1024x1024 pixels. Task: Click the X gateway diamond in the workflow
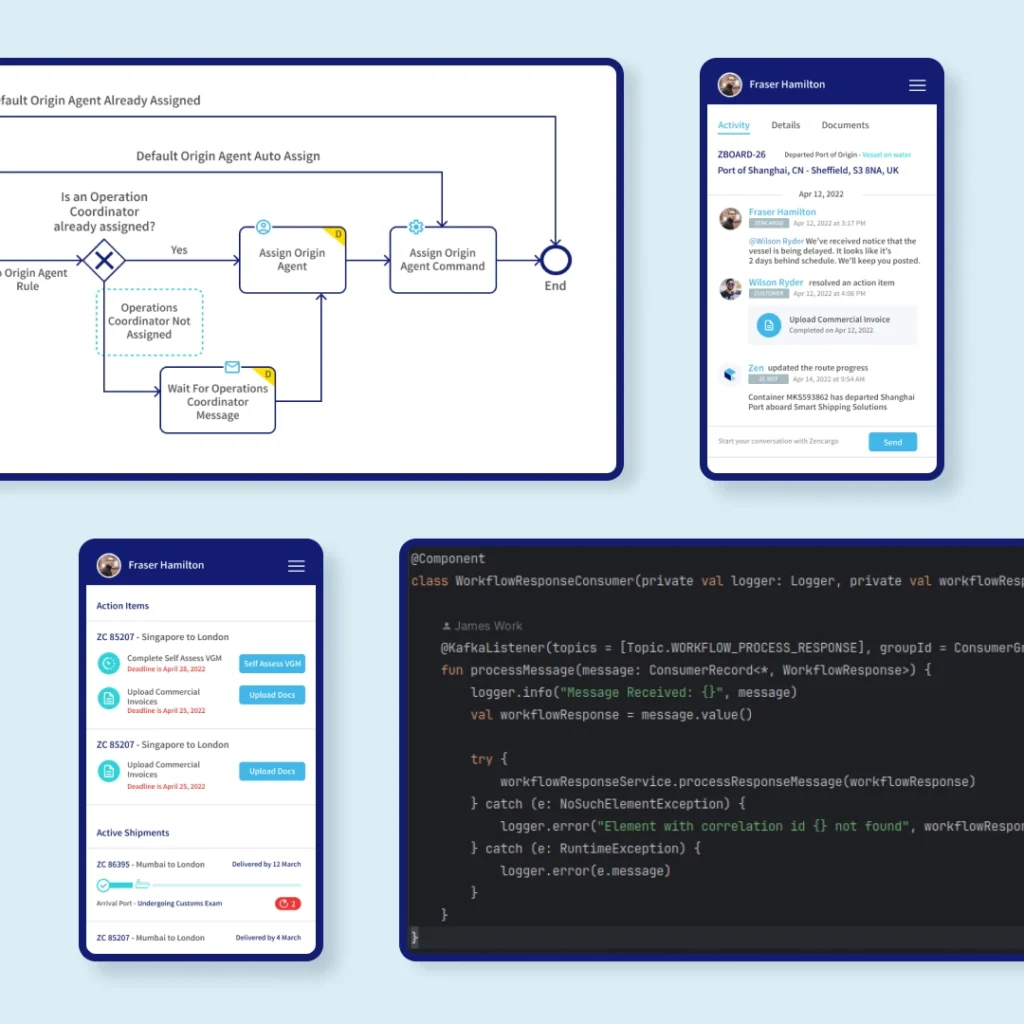103,260
